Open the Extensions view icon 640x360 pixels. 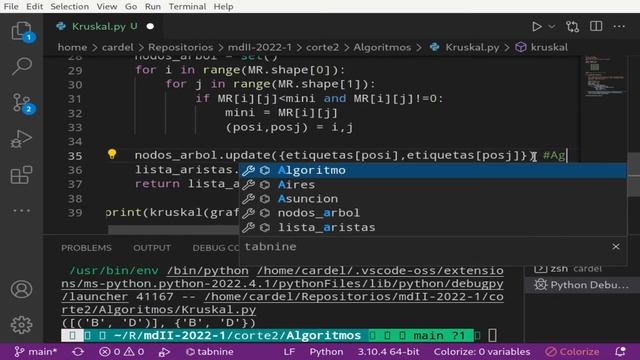21,175
